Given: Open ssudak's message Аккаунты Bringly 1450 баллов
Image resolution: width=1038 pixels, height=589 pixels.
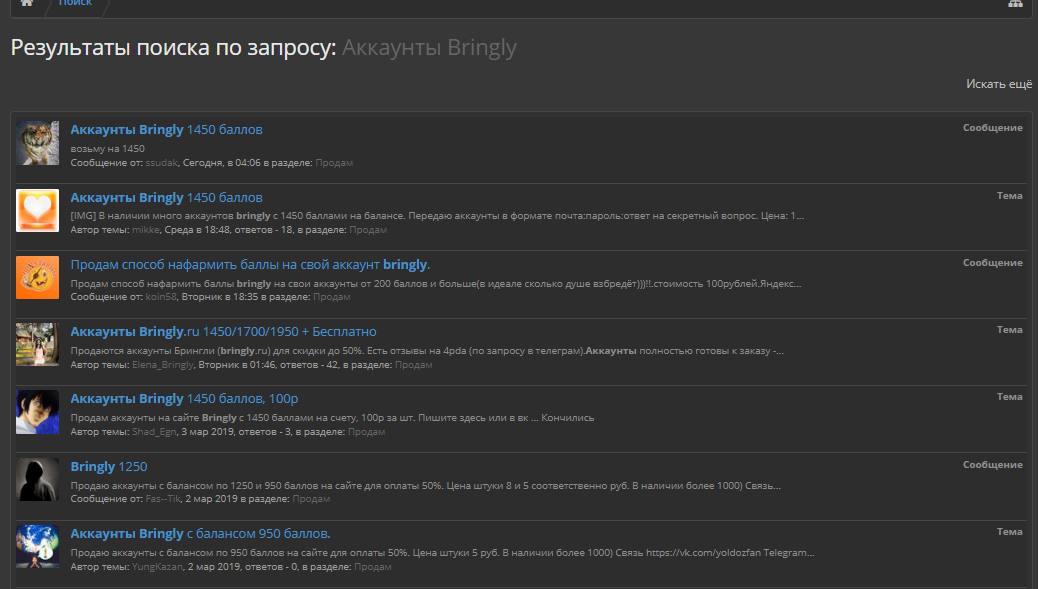Looking at the screenshot, I should pos(167,130).
